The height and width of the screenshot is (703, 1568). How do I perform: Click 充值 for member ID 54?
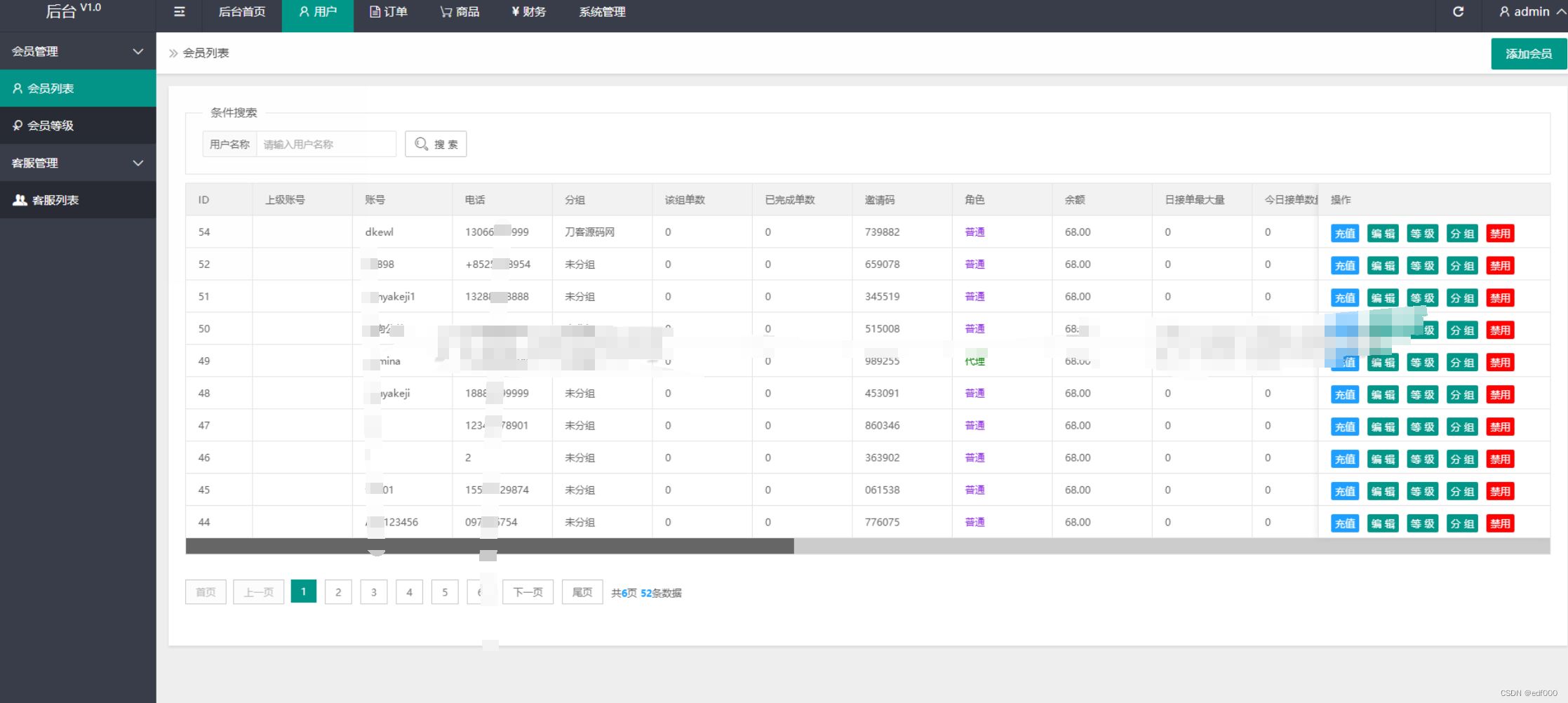click(x=1344, y=234)
